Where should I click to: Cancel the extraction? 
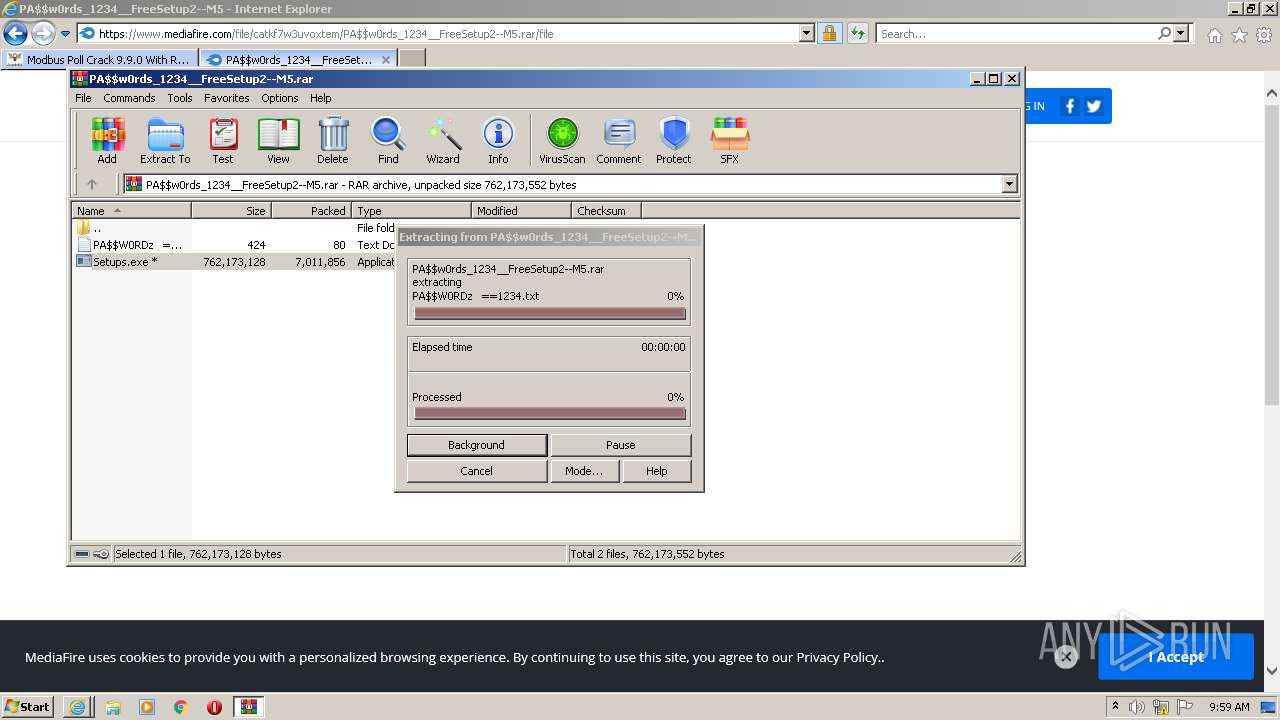[x=477, y=471]
